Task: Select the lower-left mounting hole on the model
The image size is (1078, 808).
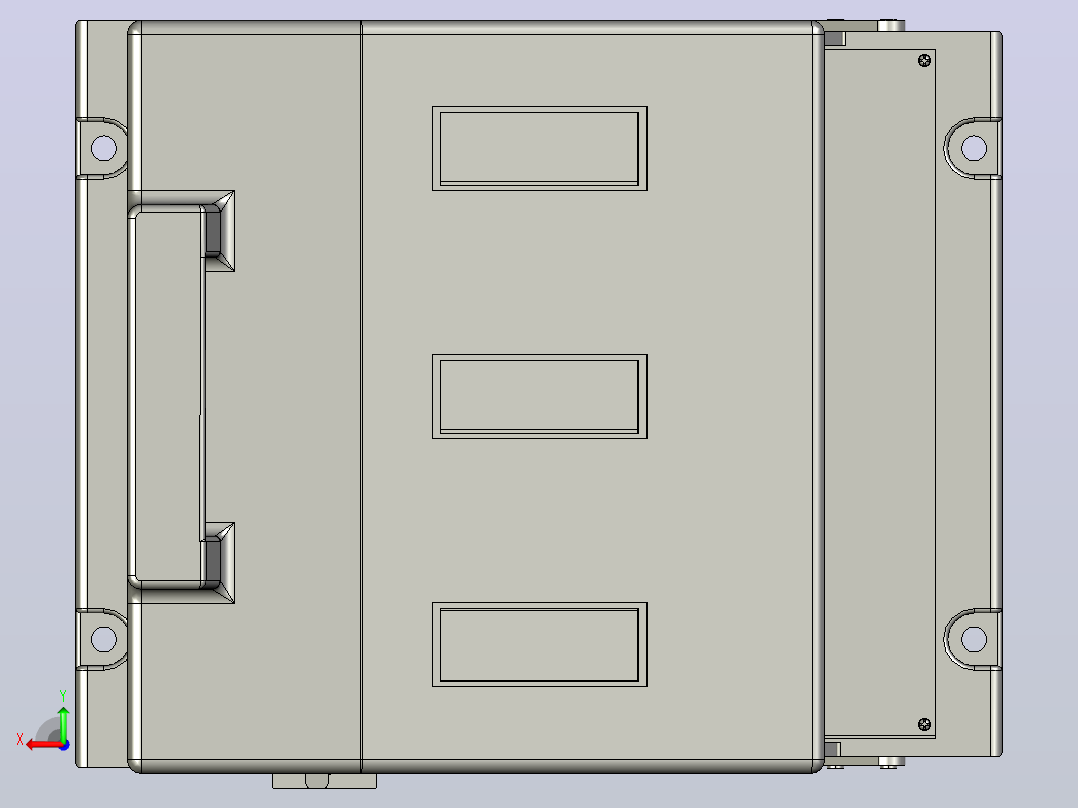Action: point(104,639)
